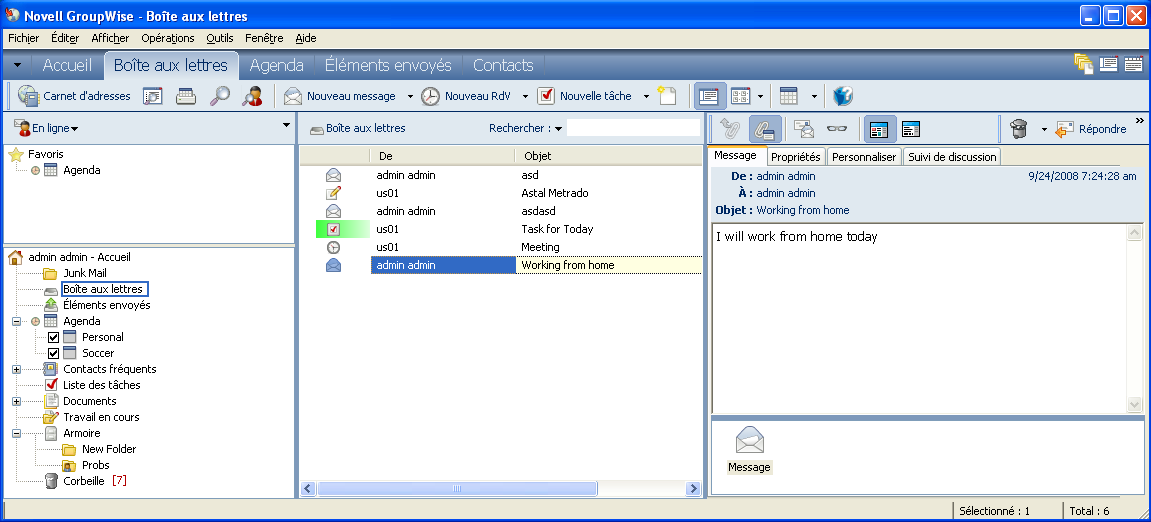This screenshot has height=522, width=1151.
Task: Select the Junk Mail folder
Action: pos(85,273)
